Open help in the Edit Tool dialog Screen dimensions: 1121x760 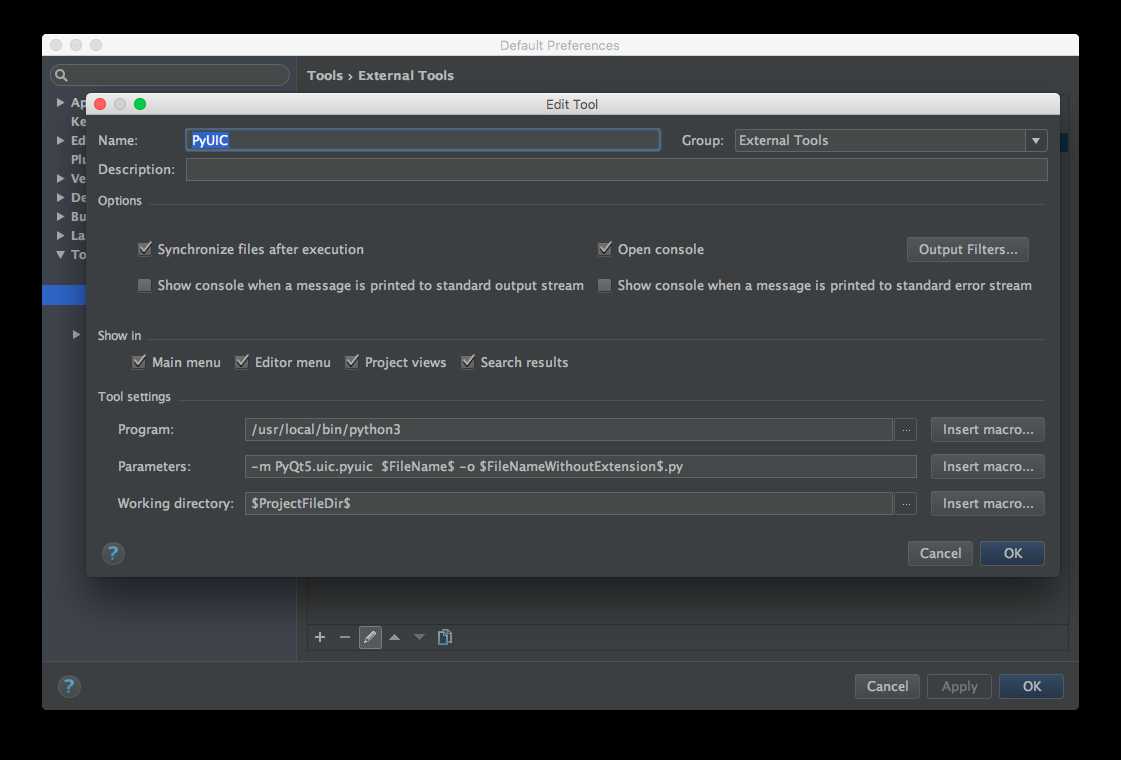pos(113,553)
